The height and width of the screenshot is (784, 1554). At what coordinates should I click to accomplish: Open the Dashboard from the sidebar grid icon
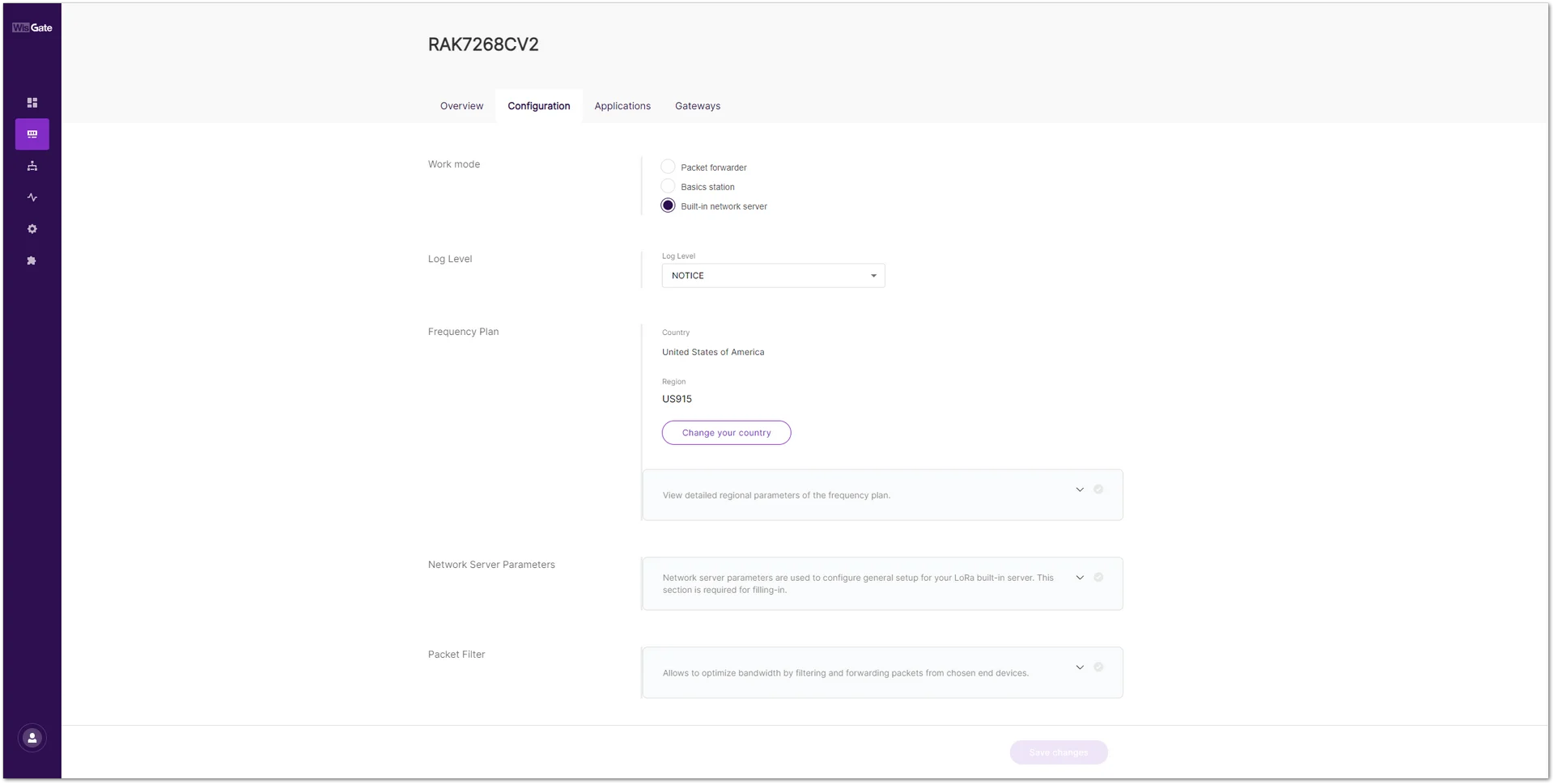click(x=32, y=103)
